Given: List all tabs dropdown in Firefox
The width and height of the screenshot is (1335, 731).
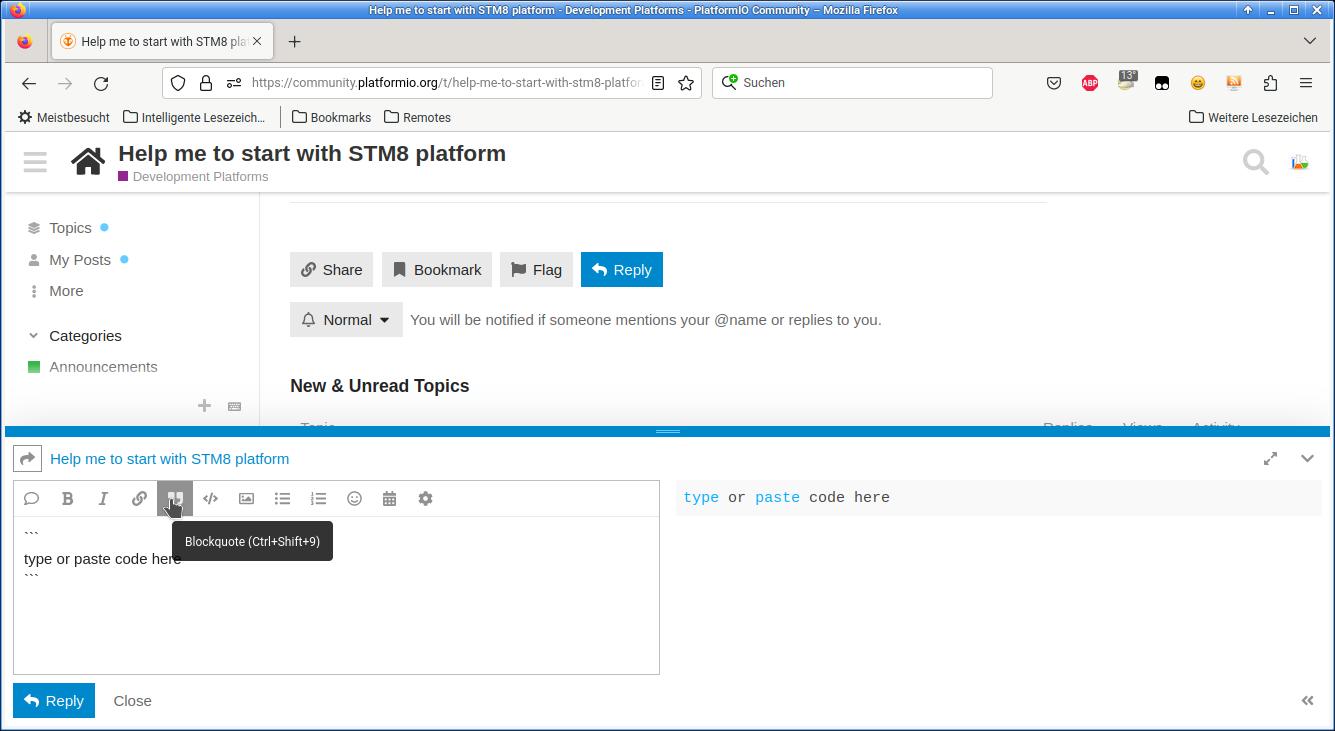Looking at the screenshot, I should pyautogui.click(x=1310, y=42).
